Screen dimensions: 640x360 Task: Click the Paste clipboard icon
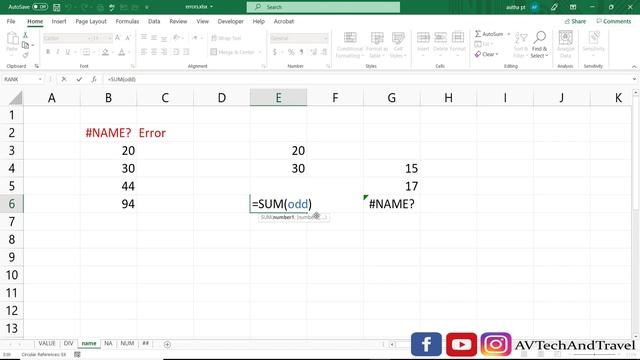(x=12, y=39)
